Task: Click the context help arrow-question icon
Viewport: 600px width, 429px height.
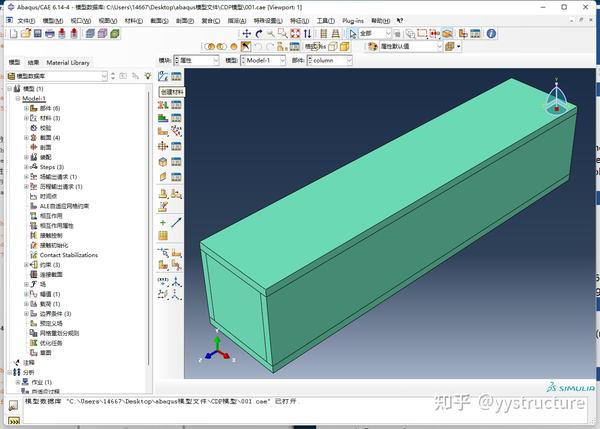Action: coord(400,21)
